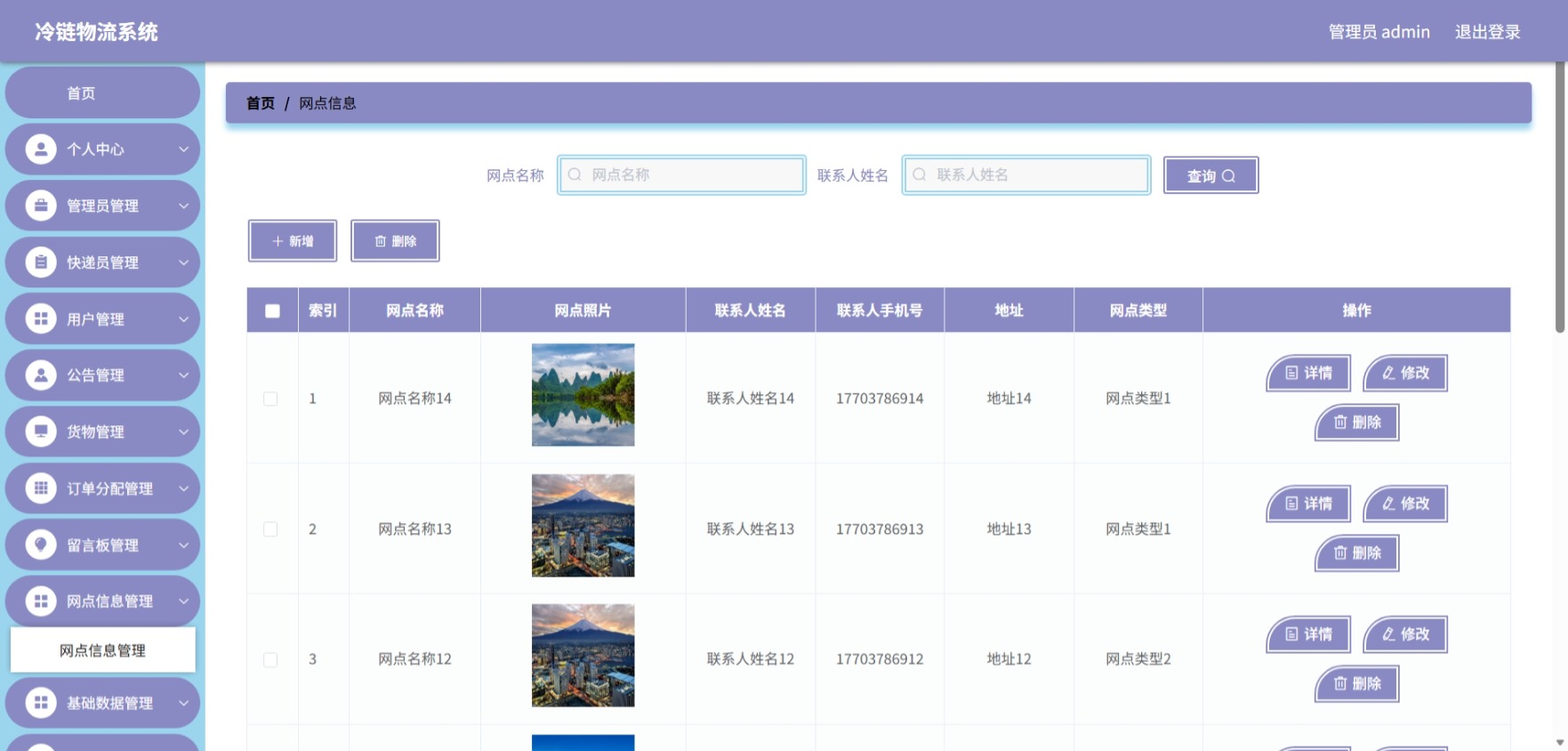1568x751 pixels.
Task: Expand 公告管理 menu chevron
Action: 183,375
